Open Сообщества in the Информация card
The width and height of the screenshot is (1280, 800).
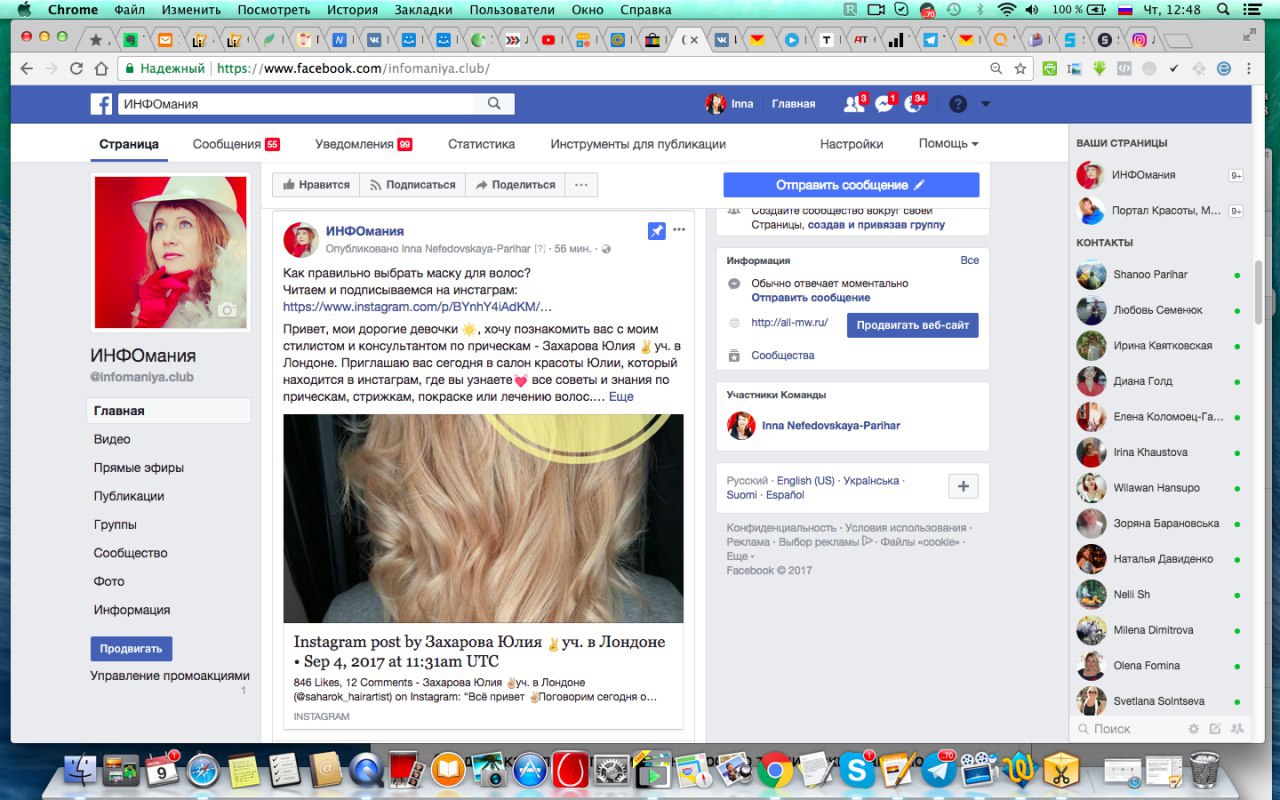(x=783, y=355)
